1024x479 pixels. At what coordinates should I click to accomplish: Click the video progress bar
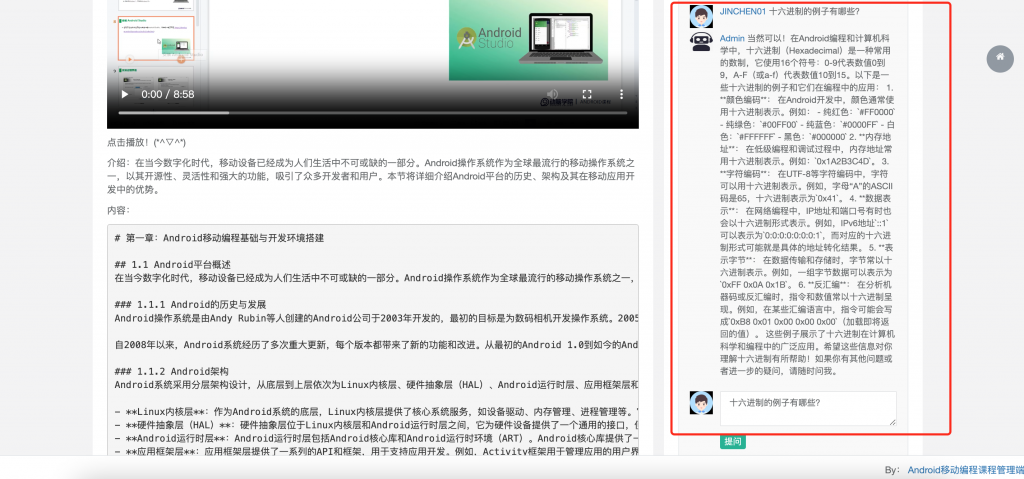coord(373,112)
